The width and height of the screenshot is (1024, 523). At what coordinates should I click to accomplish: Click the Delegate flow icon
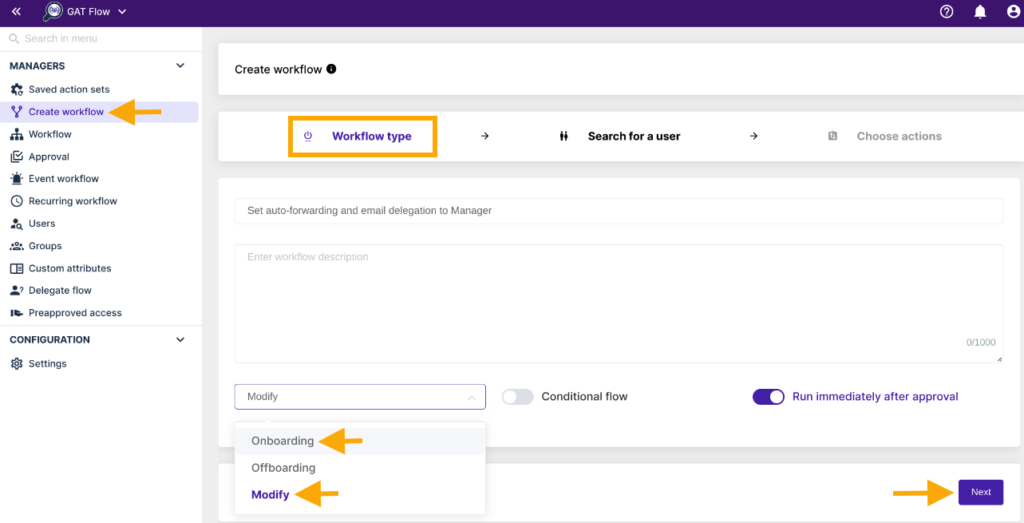point(17,291)
